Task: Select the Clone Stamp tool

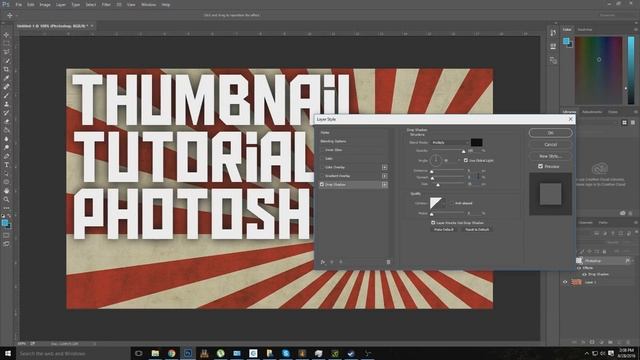Action: tap(6, 104)
